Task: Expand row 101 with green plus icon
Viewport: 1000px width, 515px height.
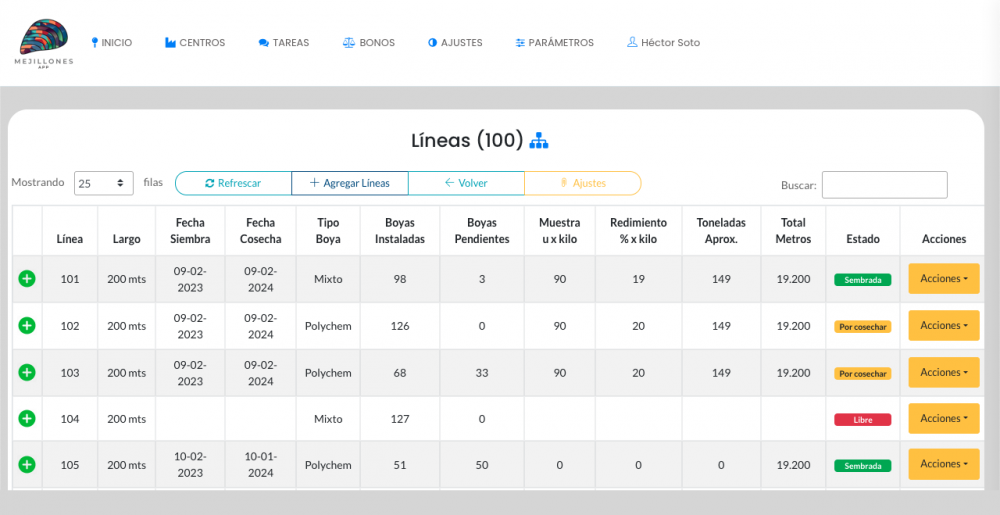Action: coord(27,279)
